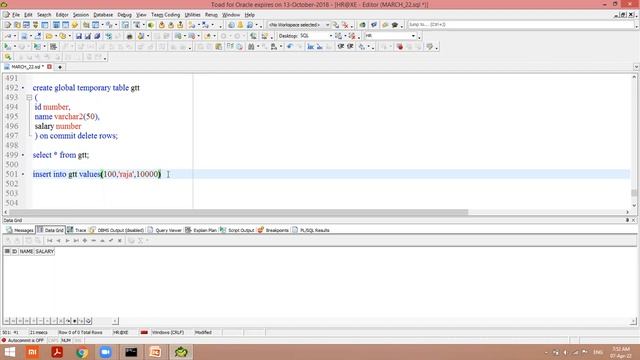Open the workspace selection dropdown
The height and width of the screenshot is (360, 640).
click(327, 25)
